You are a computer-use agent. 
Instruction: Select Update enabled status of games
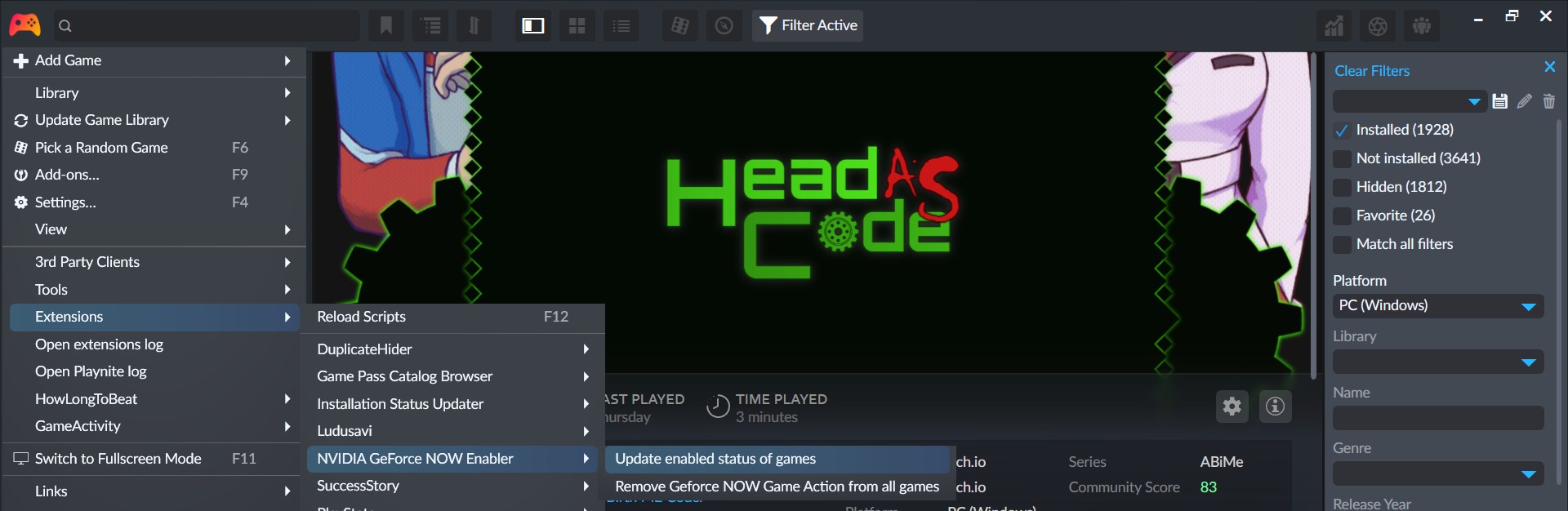click(x=777, y=459)
